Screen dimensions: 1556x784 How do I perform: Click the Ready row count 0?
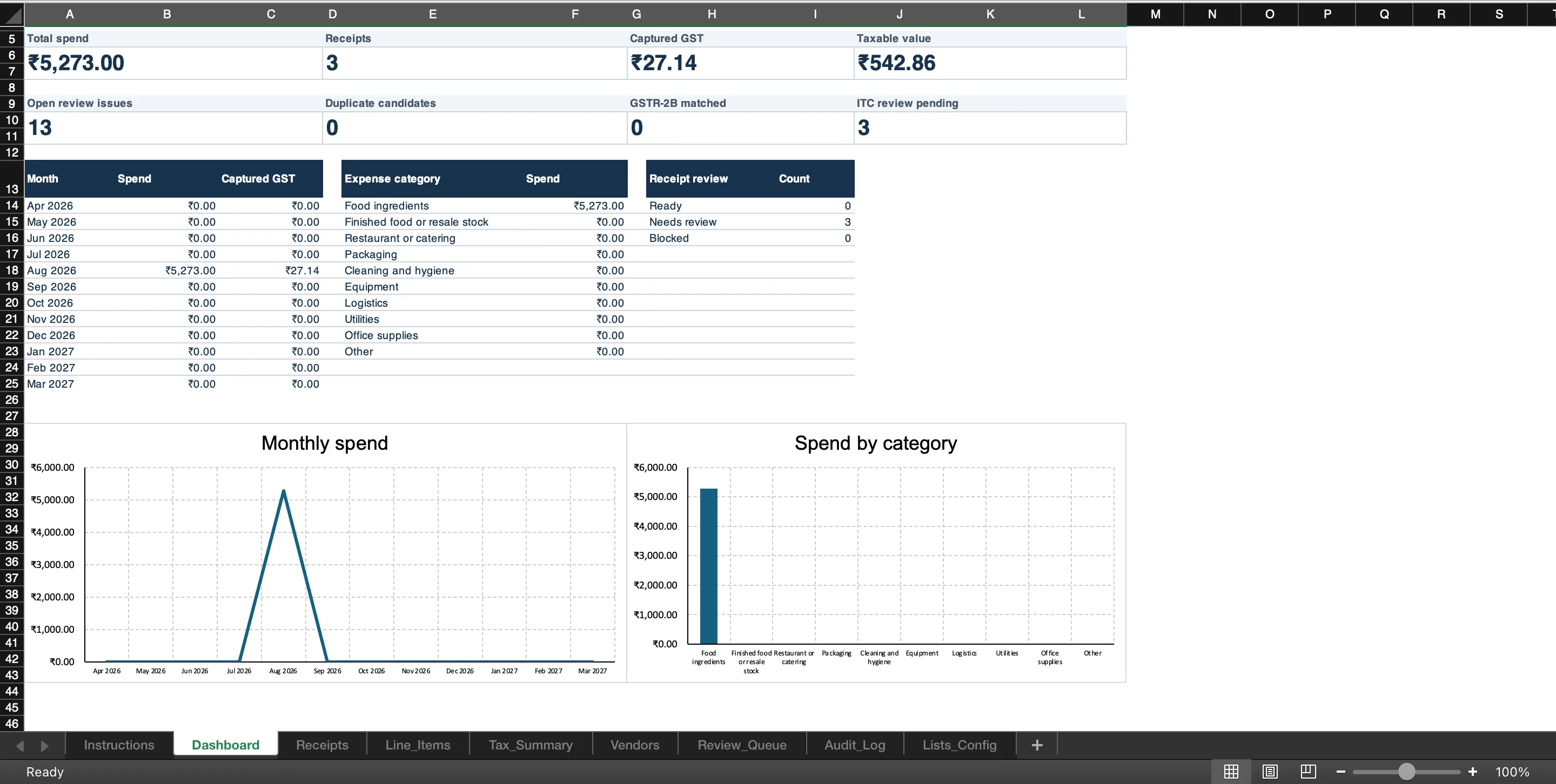848,206
